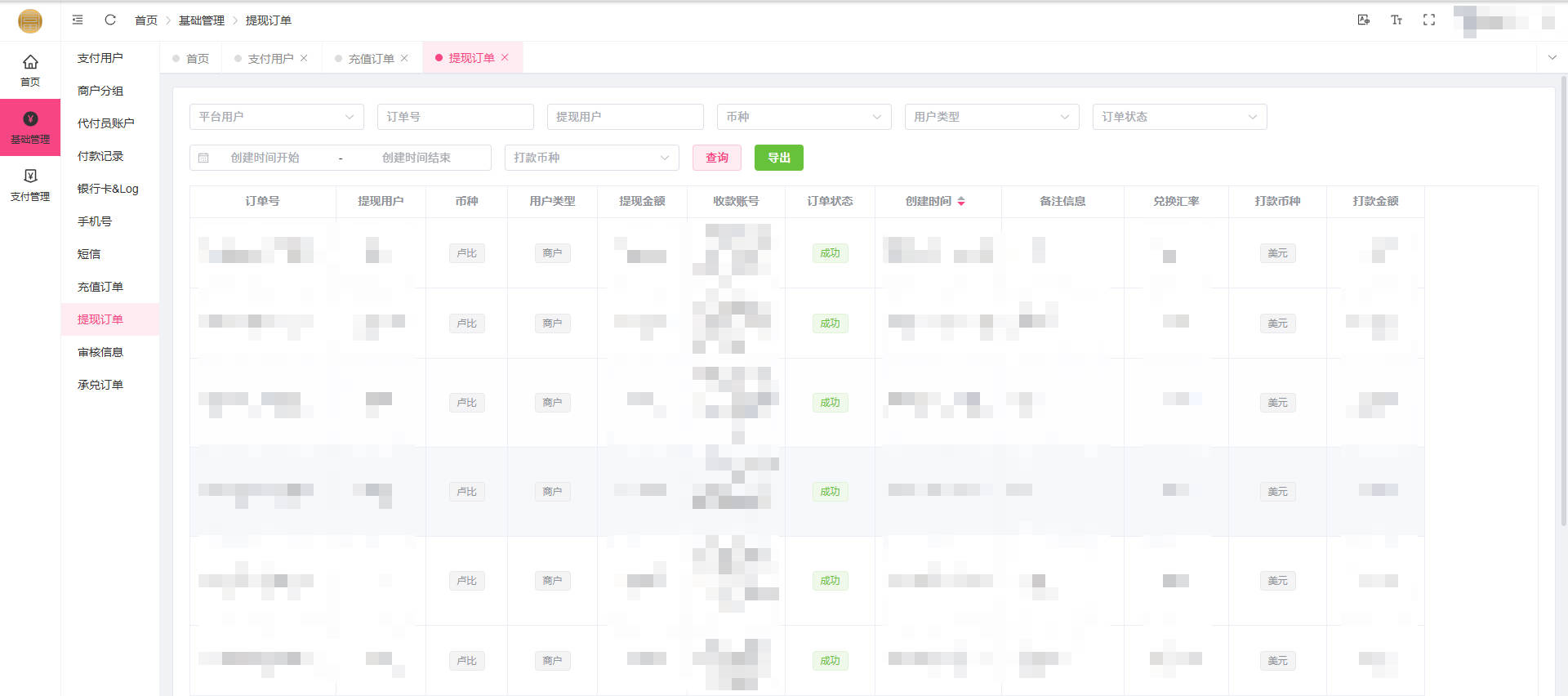The image size is (1568, 696).
Task: Open the font size settings icon
Action: (1396, 20)
